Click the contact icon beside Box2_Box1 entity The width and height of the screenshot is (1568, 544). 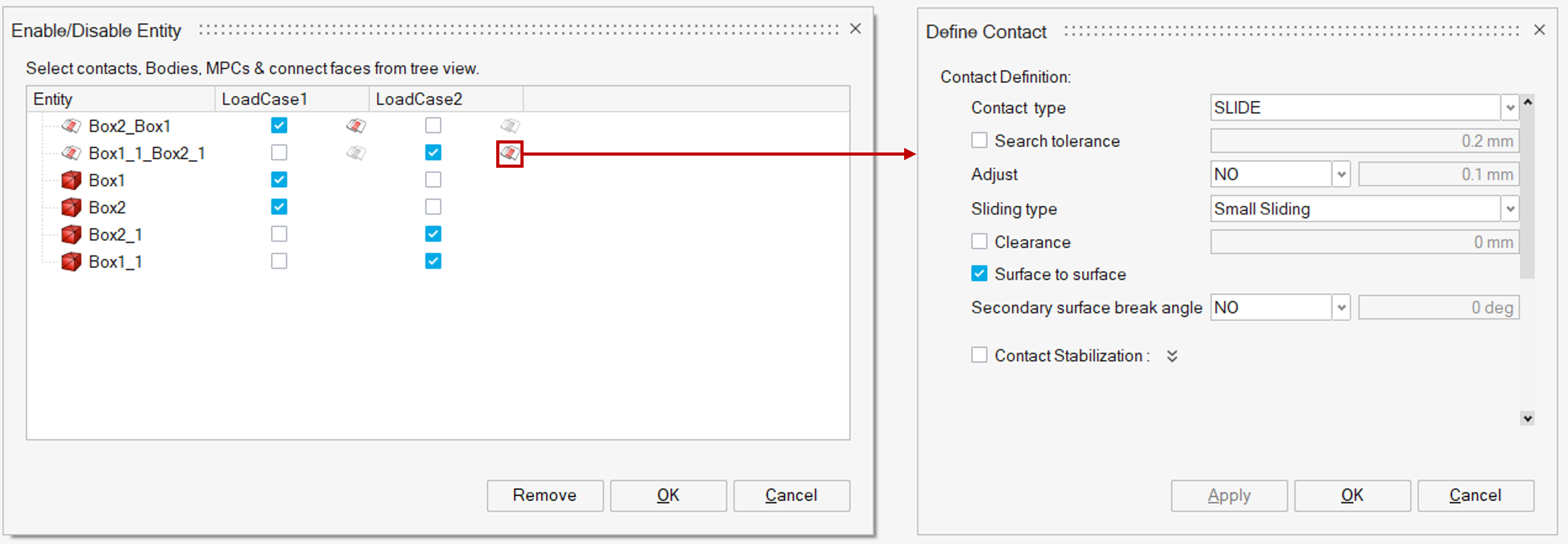[71, 126]
